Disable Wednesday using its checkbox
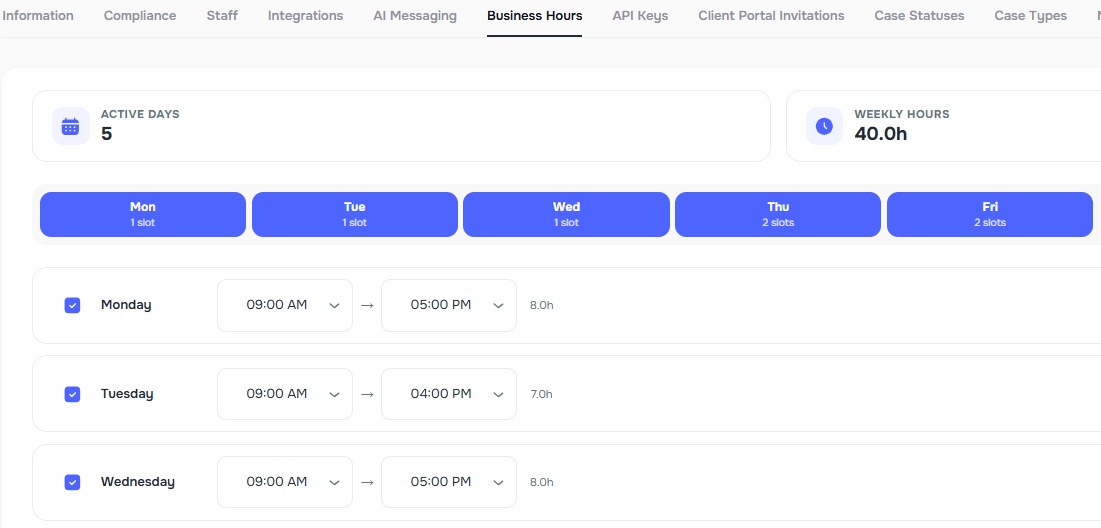Viewport: 1101px width, 528px height. [72, 482]
